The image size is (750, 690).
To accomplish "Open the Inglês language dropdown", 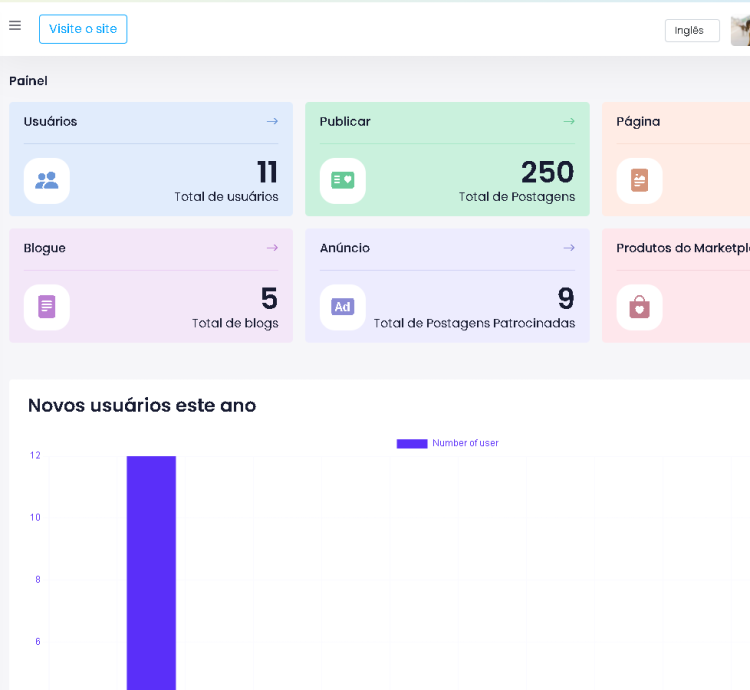I will point(692,30).
